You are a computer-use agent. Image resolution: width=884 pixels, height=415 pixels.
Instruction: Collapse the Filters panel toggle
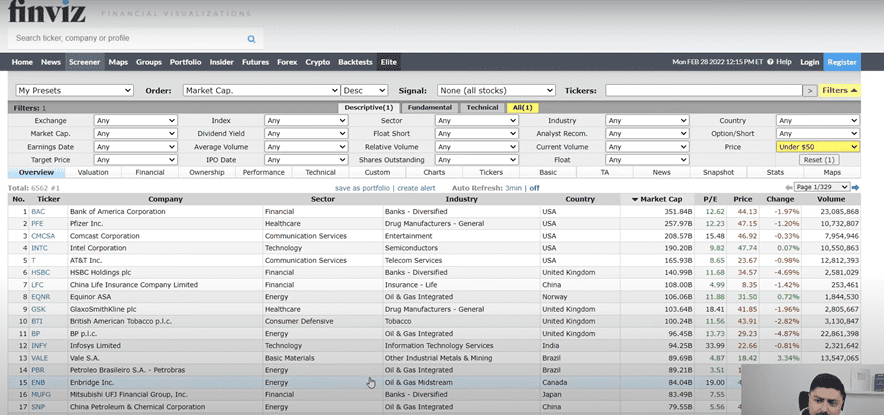point(840,90)
